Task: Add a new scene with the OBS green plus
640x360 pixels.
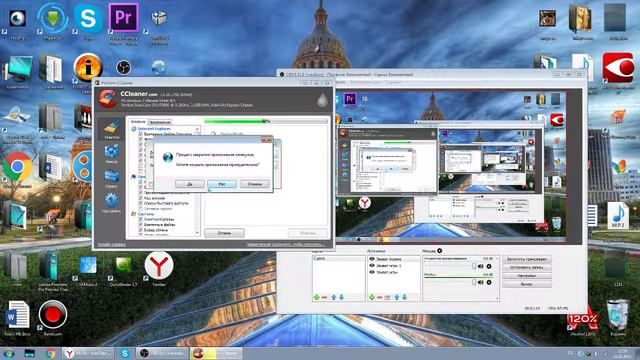Action: [x=317, y=298]
